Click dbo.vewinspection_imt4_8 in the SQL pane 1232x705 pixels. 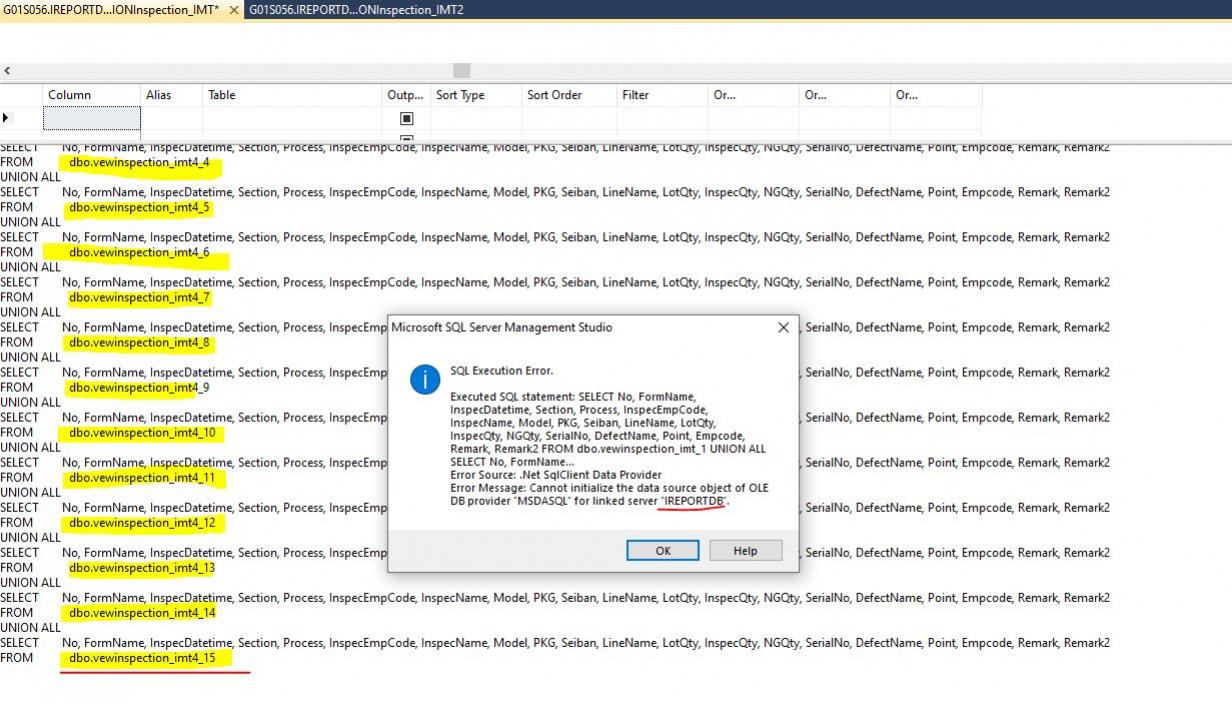(x=139, y=342)
